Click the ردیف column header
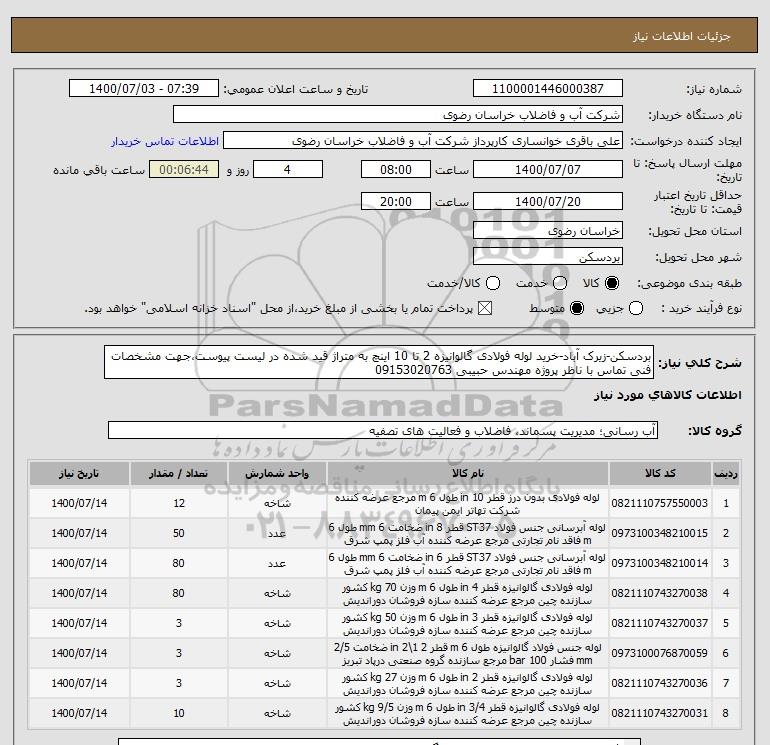Viewport: 770px width, 745px height. tap(726, 473)
